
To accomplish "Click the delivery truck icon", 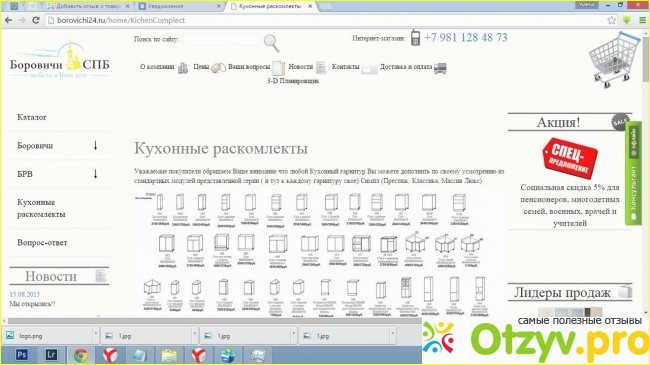I will coord(440,68).
